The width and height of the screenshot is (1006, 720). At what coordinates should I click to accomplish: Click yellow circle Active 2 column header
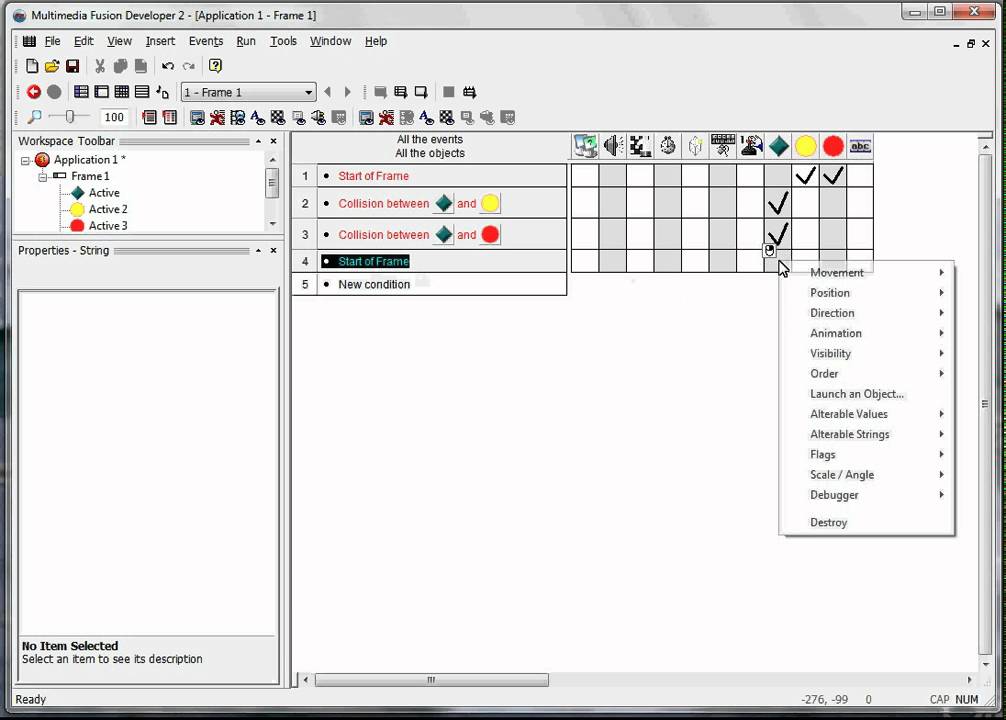tap(806, 146)
